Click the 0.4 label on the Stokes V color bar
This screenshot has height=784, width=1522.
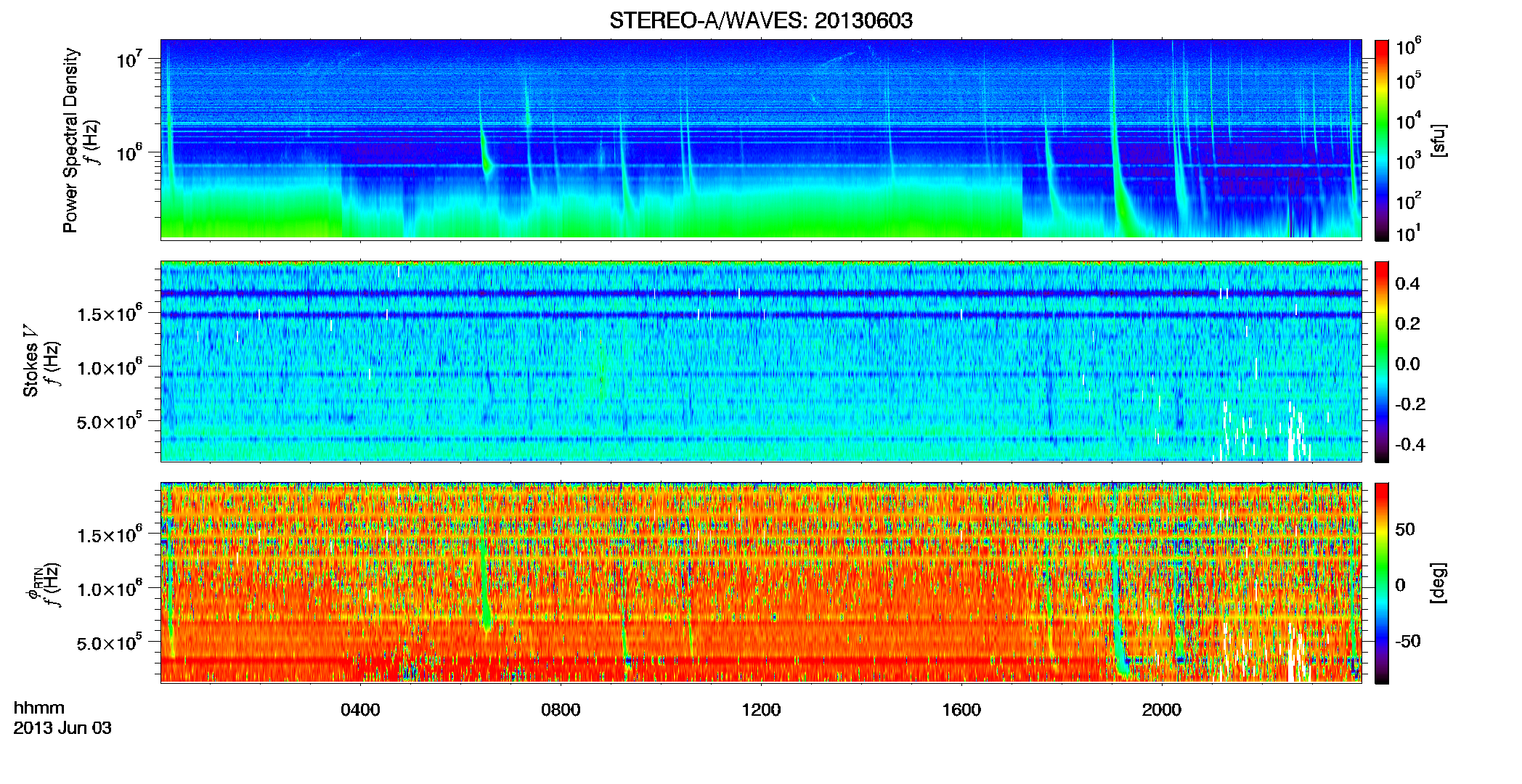(x=1407, y=284)
